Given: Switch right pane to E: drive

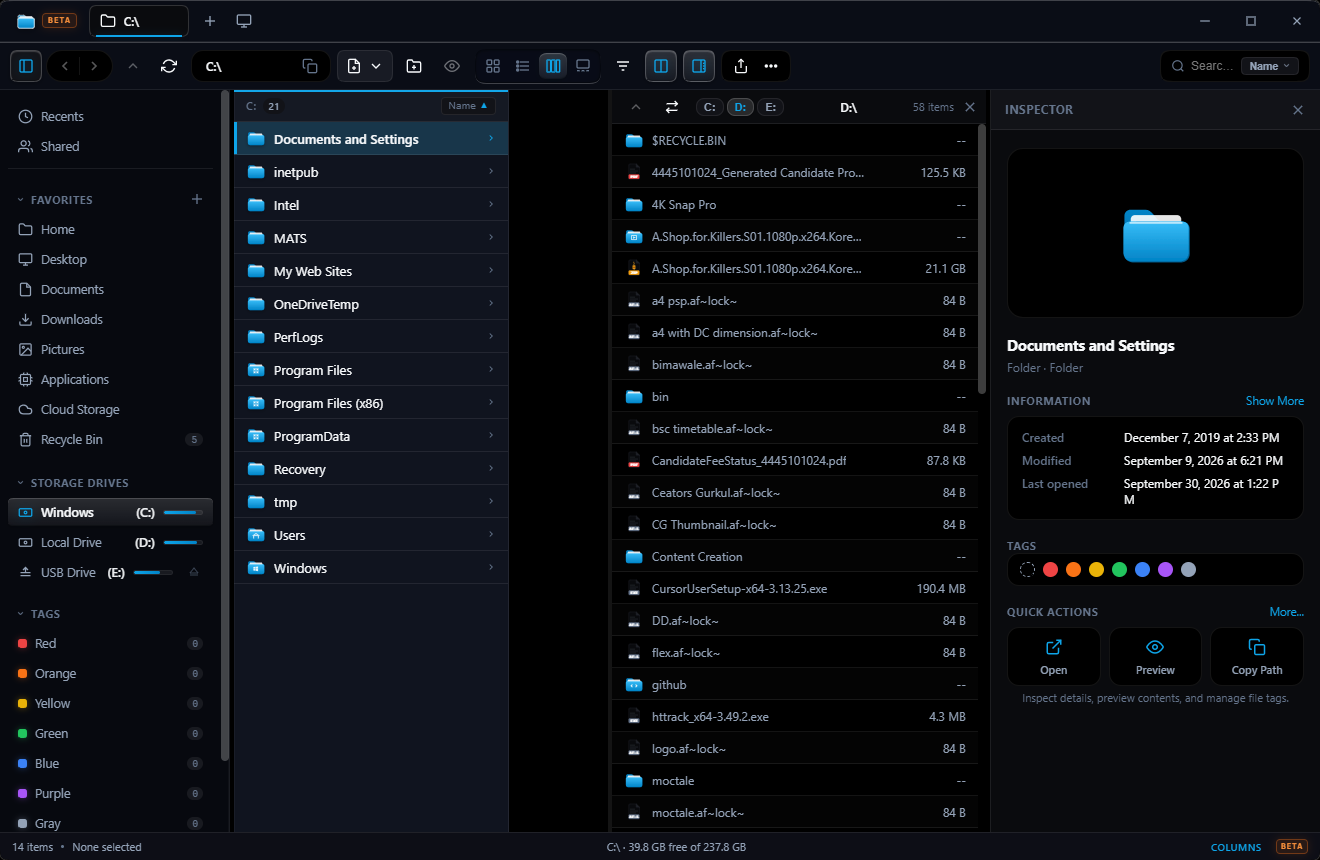Looking at the screenshot, I should [x=770, y=107].
